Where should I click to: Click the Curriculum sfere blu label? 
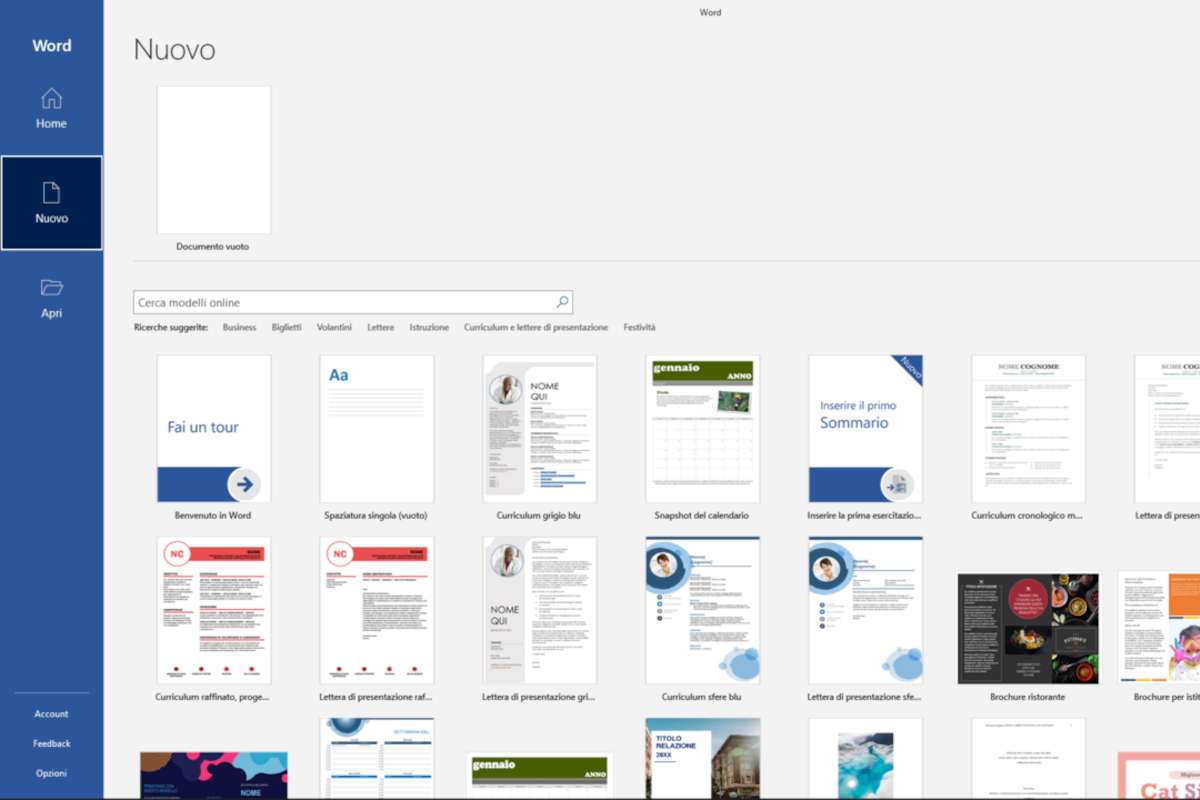point(702,697)
